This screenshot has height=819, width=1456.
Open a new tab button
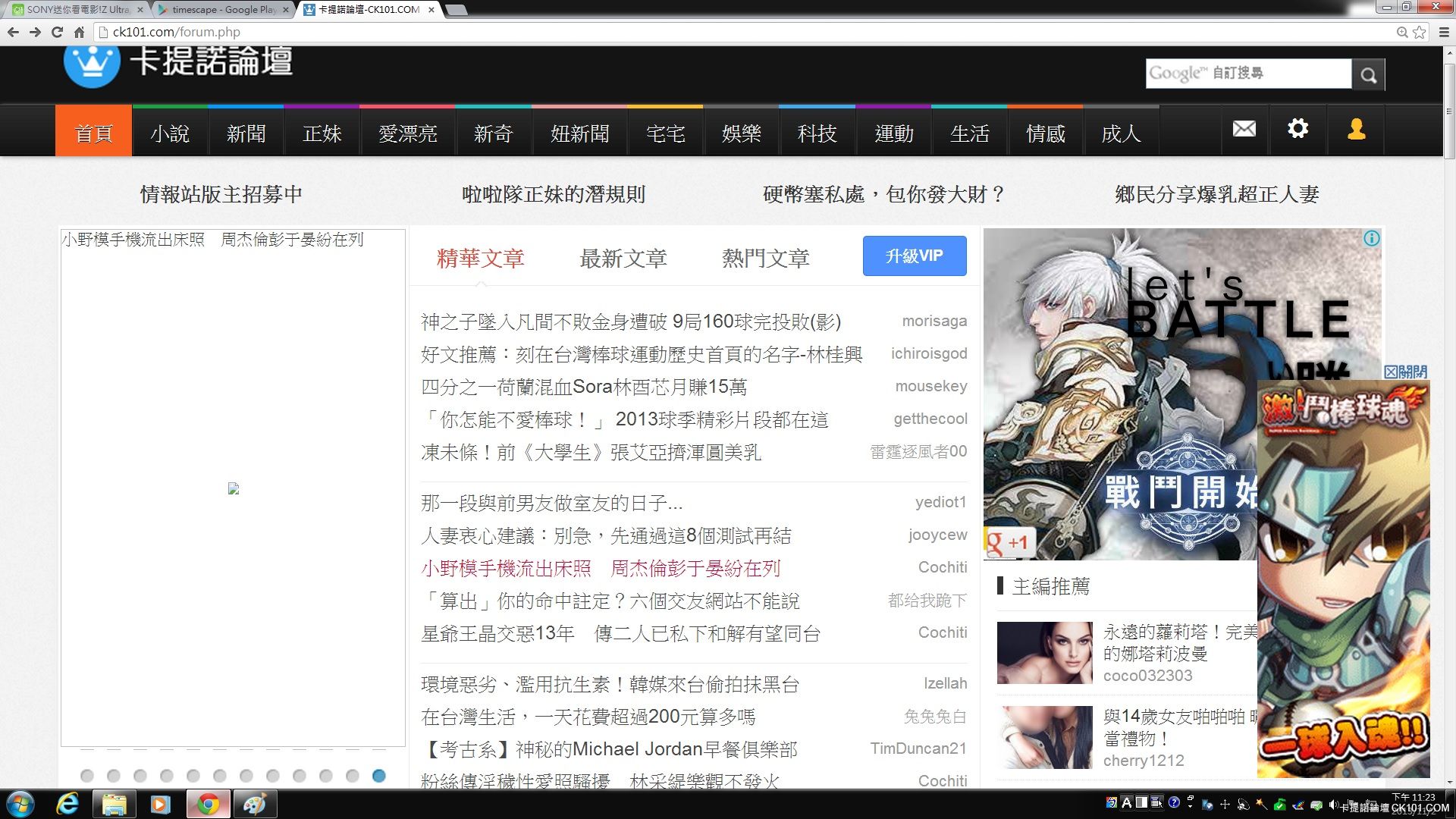(456, 10)
